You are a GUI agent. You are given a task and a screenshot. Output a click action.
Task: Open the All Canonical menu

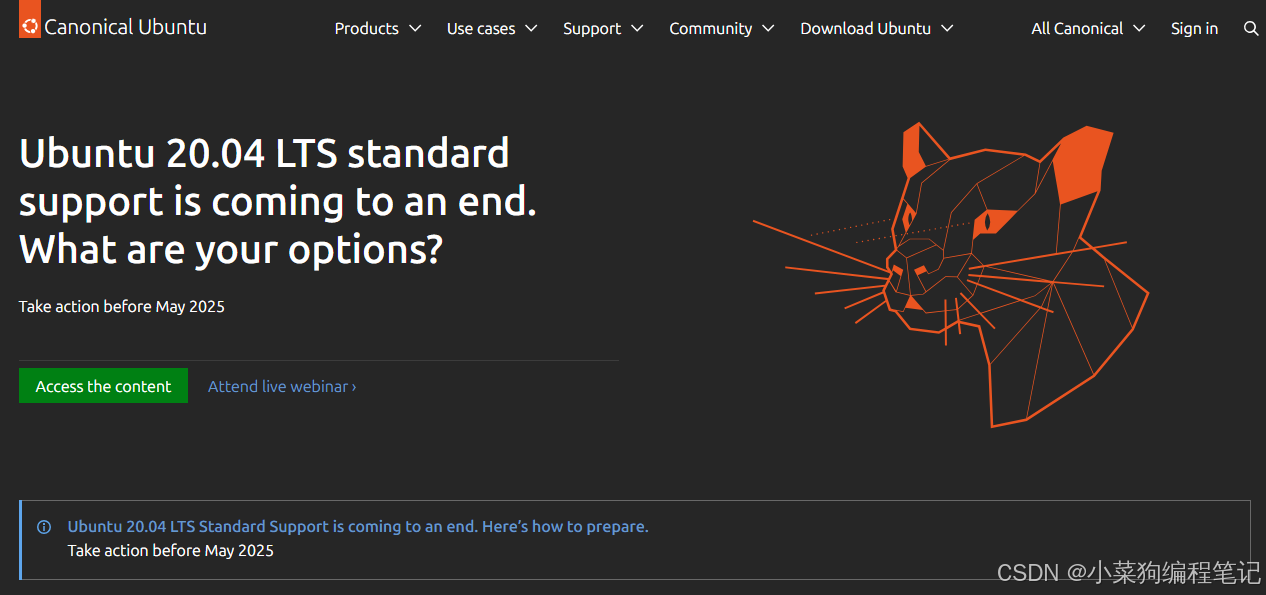pyautogui.click(x=1088, y=28)
